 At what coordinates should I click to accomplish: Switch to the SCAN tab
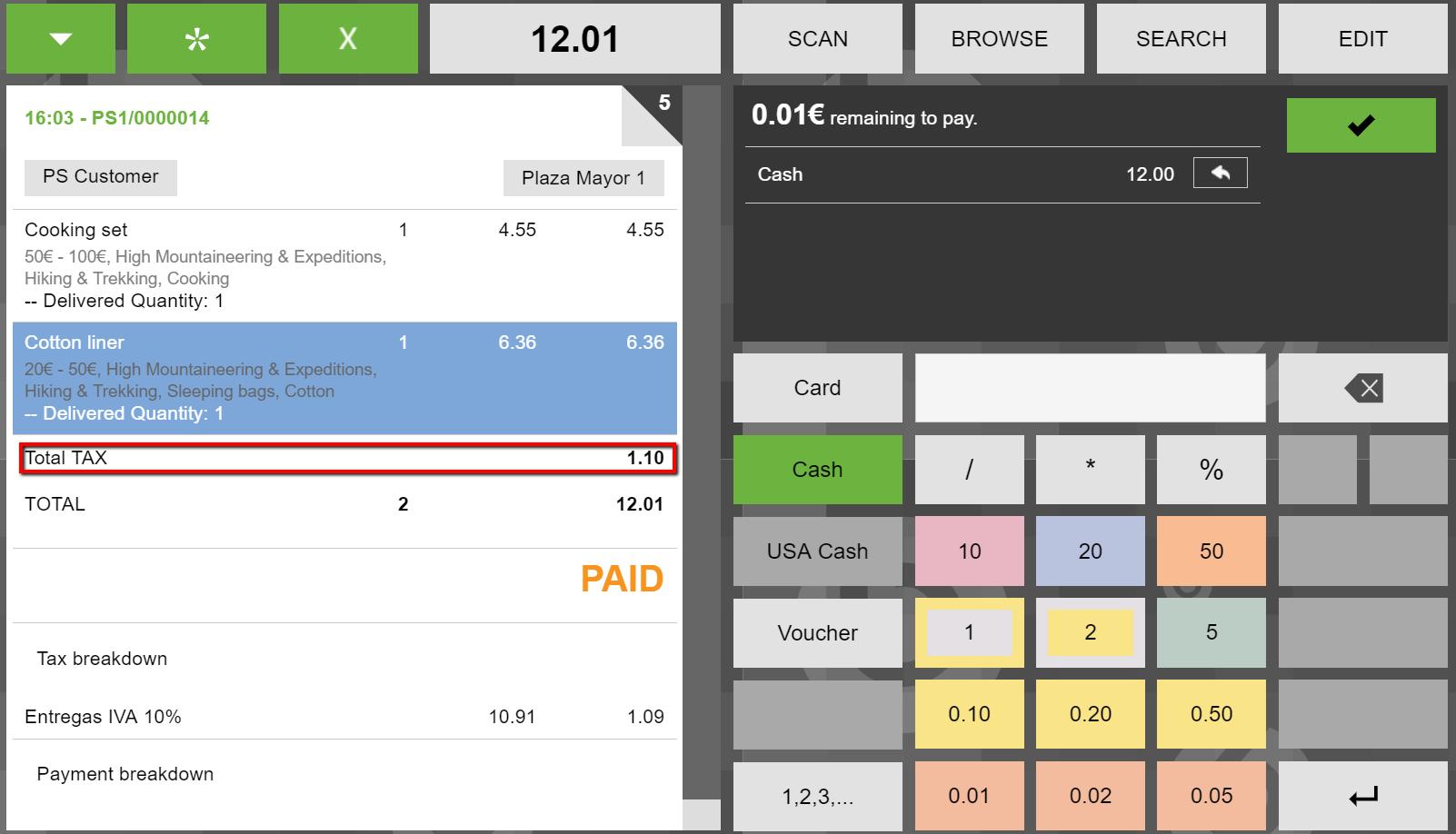[817, 38]
